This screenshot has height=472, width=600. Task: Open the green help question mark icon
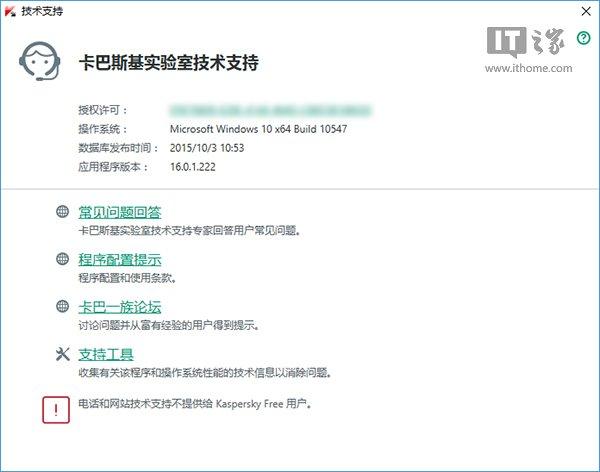(584, 38)
